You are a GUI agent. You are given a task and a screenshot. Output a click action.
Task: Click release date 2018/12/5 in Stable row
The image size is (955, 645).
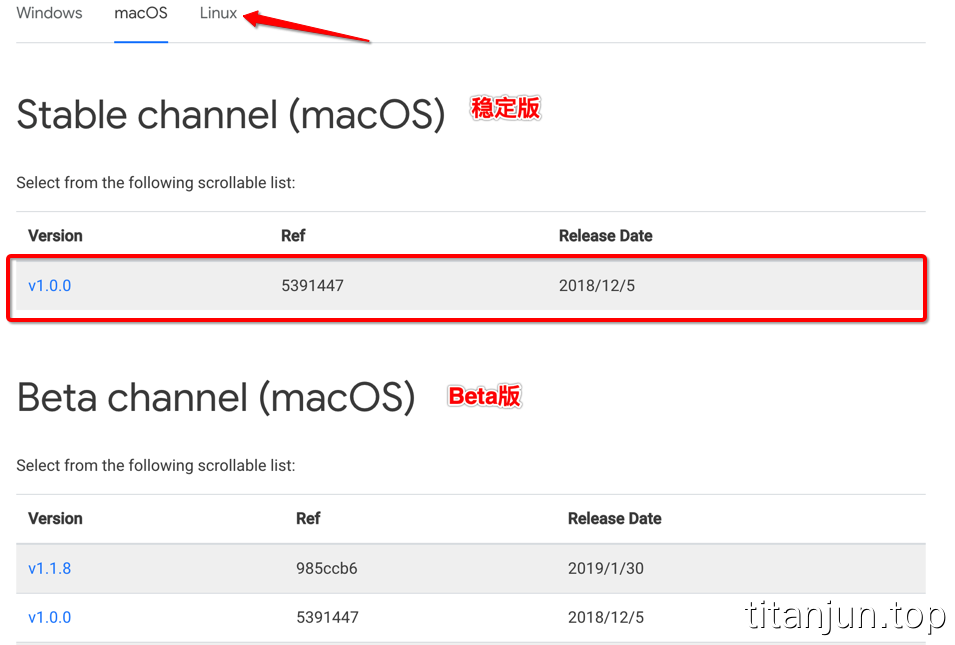(x=597, y=286)
